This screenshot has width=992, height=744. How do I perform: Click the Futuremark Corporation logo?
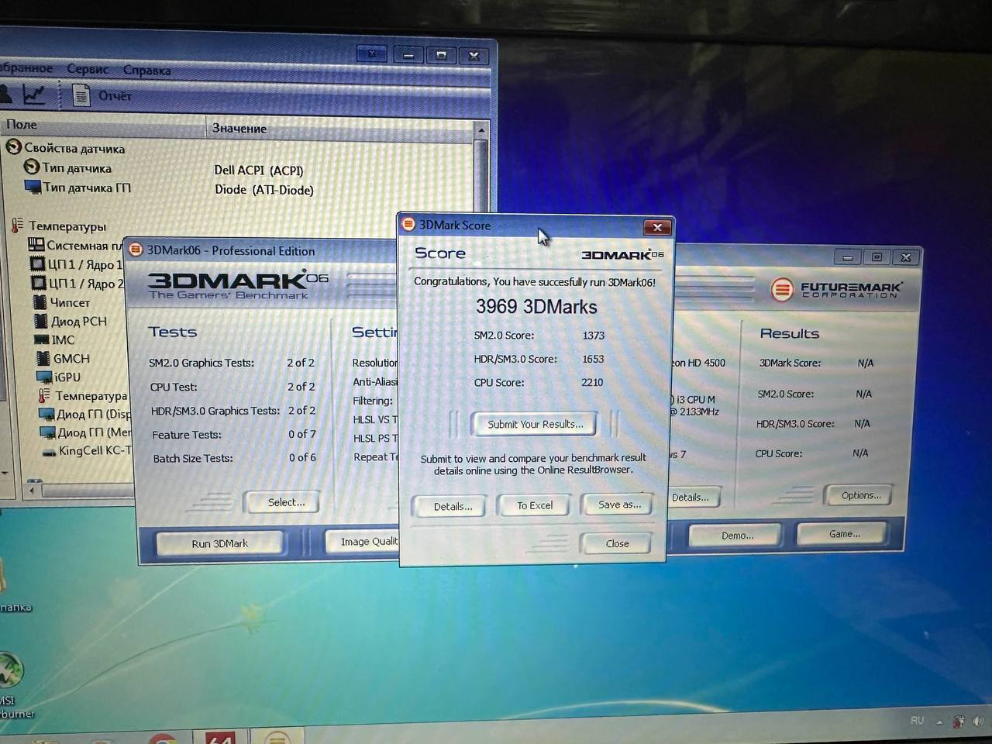point(836,289)
